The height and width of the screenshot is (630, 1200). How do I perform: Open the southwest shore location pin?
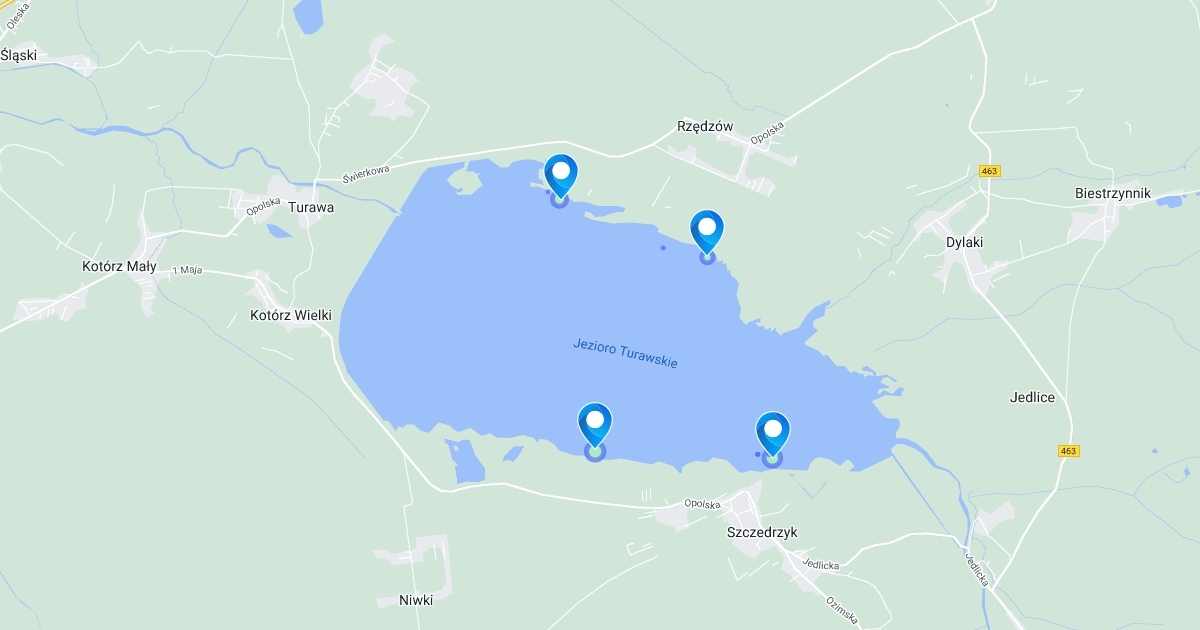coord(595,431)
